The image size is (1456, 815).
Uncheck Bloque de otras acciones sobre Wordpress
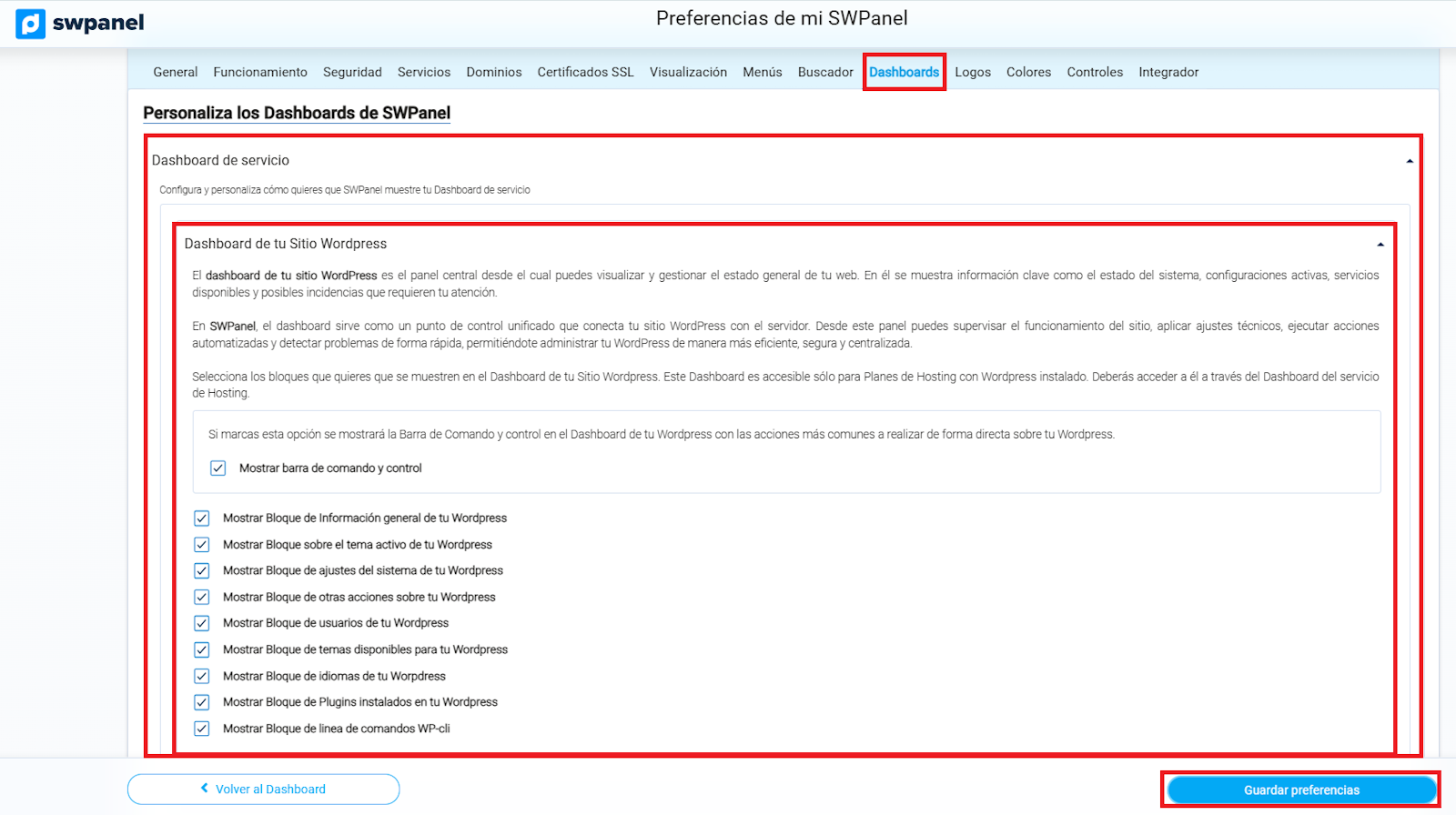(202, 598)
